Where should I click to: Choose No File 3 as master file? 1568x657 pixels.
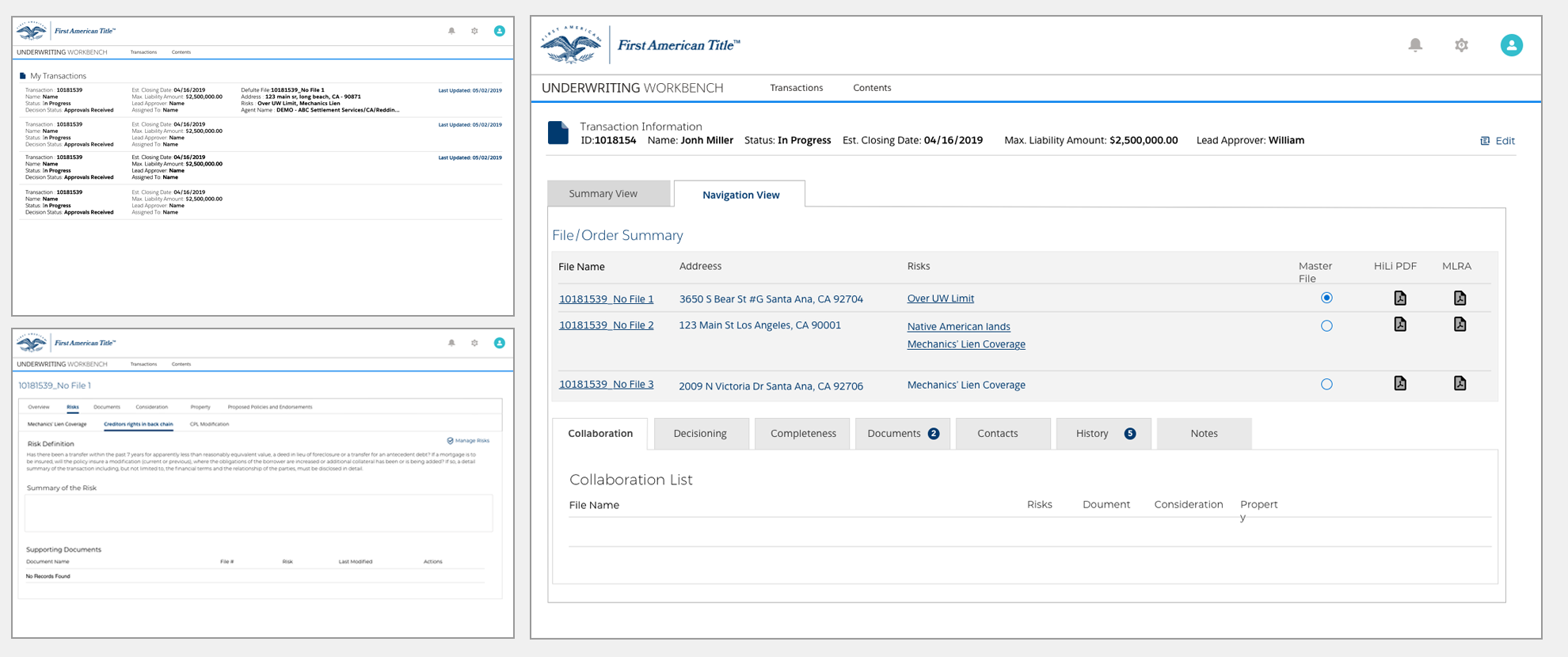click(x=1326, y=385)
